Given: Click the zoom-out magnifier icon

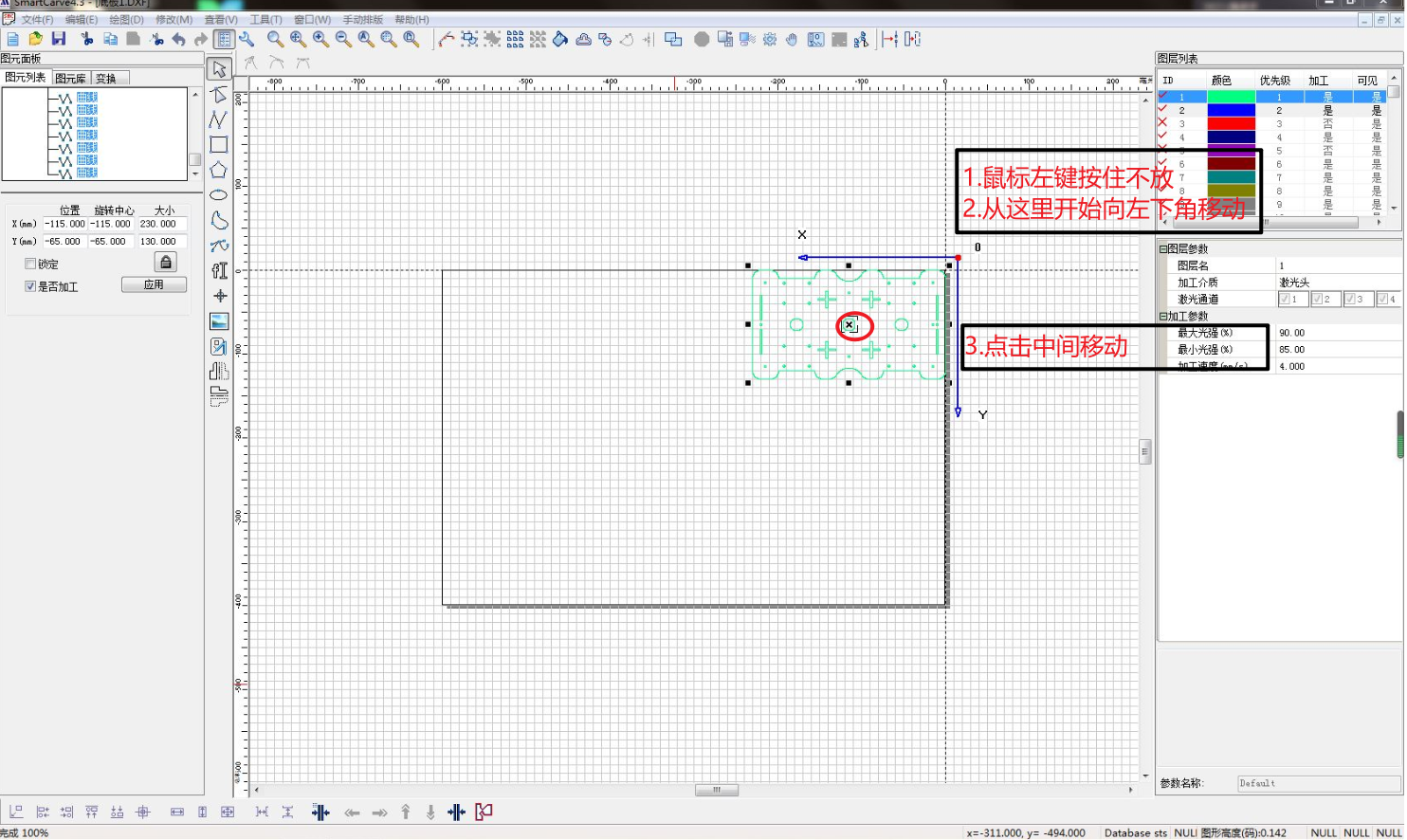Looking at the screenshot, I should (x=343, y=39).
